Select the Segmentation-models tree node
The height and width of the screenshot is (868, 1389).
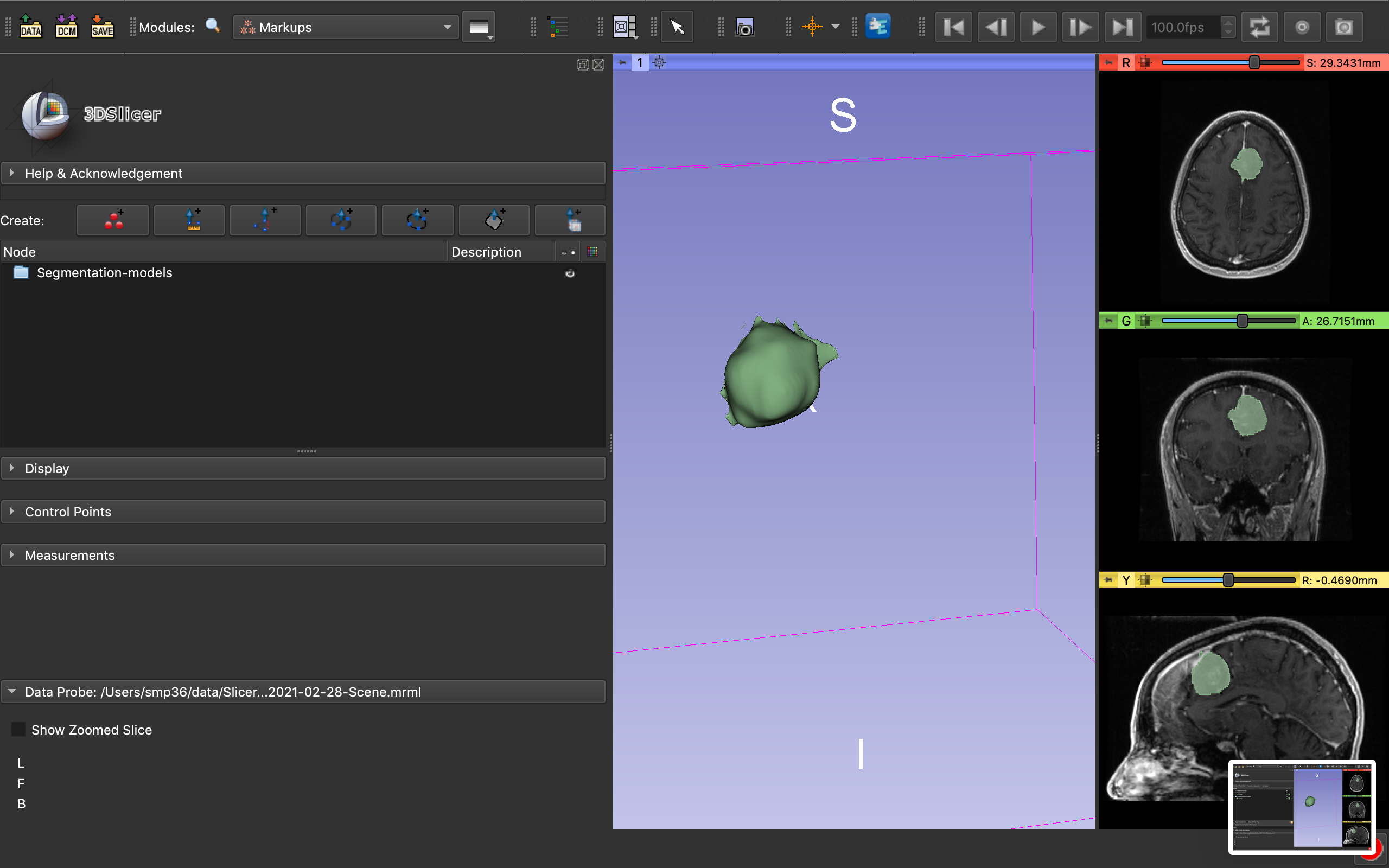(x=104, y=273)
